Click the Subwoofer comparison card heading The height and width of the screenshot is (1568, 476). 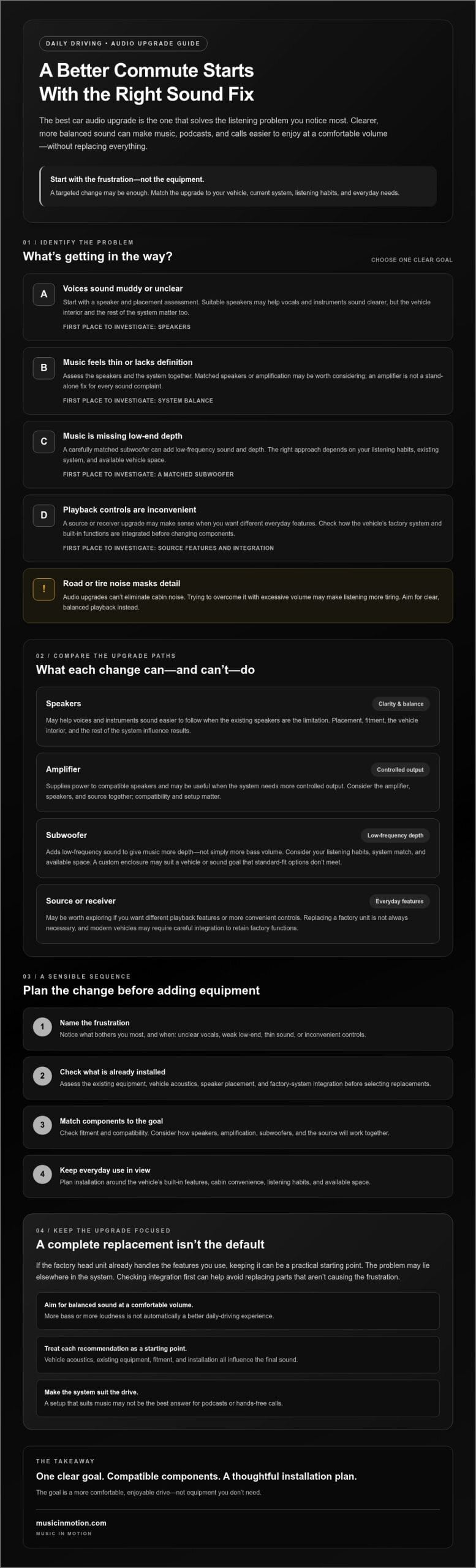point(66,835)
